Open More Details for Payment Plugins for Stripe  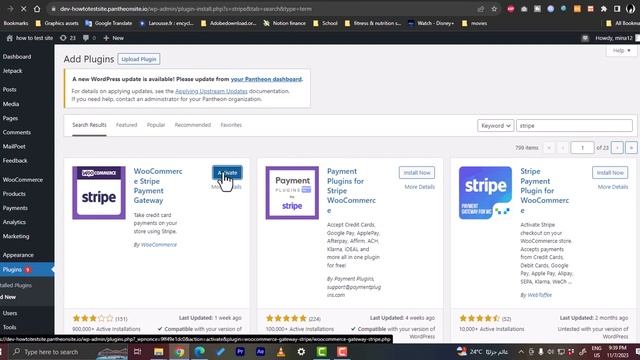tap(419, 187)
